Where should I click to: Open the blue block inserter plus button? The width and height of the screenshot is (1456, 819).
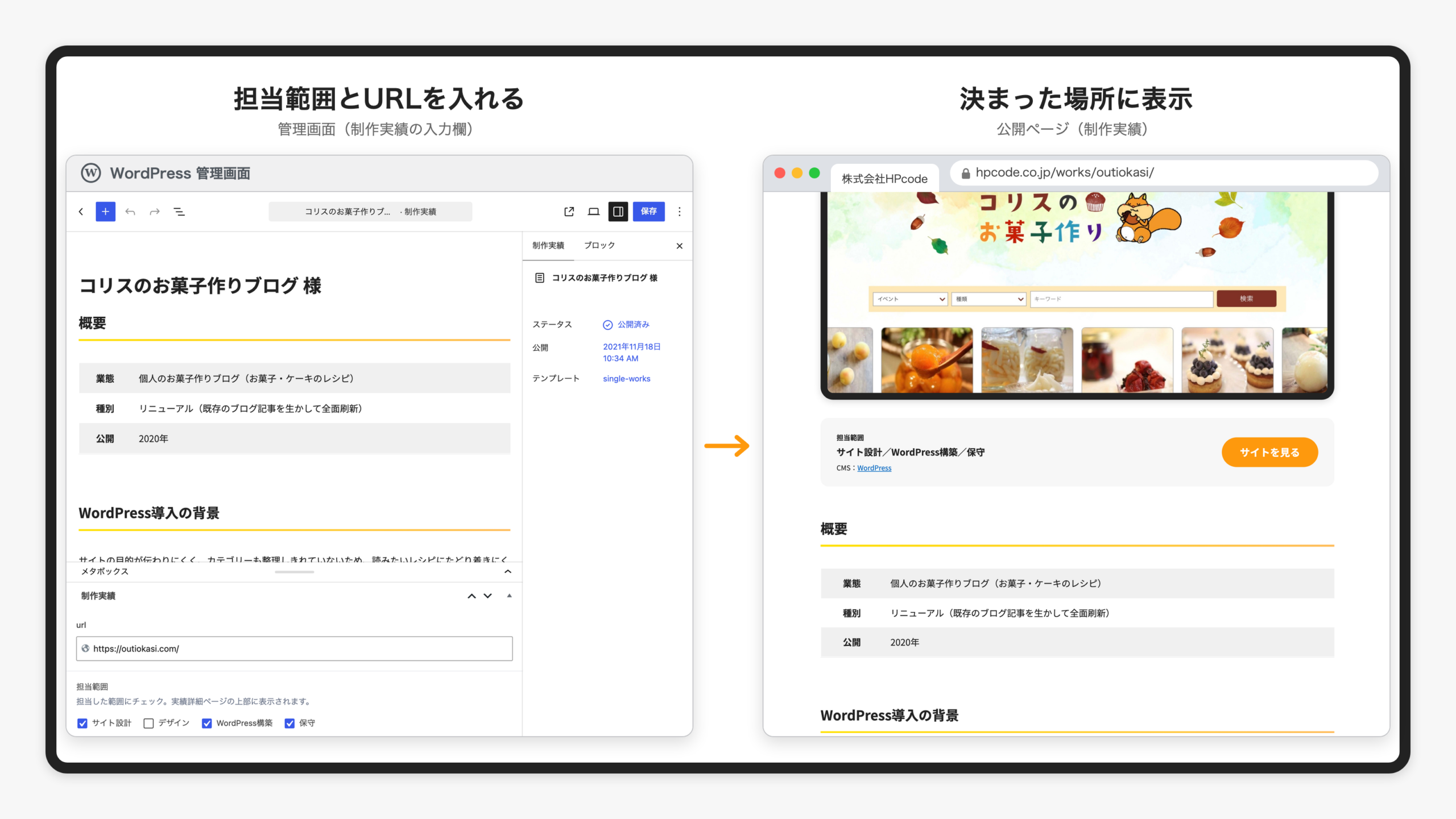tap(105, 212)
